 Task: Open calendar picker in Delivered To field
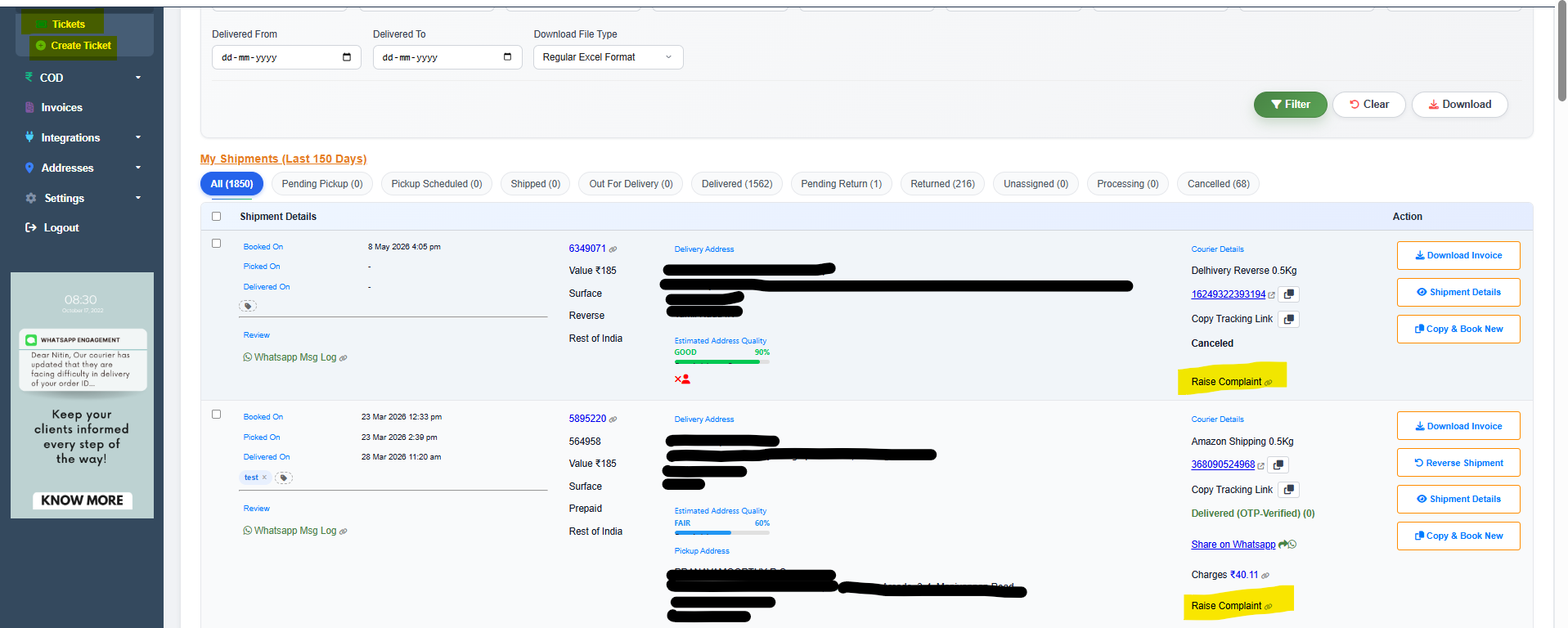pyautogui.click(x=508, y=57)
